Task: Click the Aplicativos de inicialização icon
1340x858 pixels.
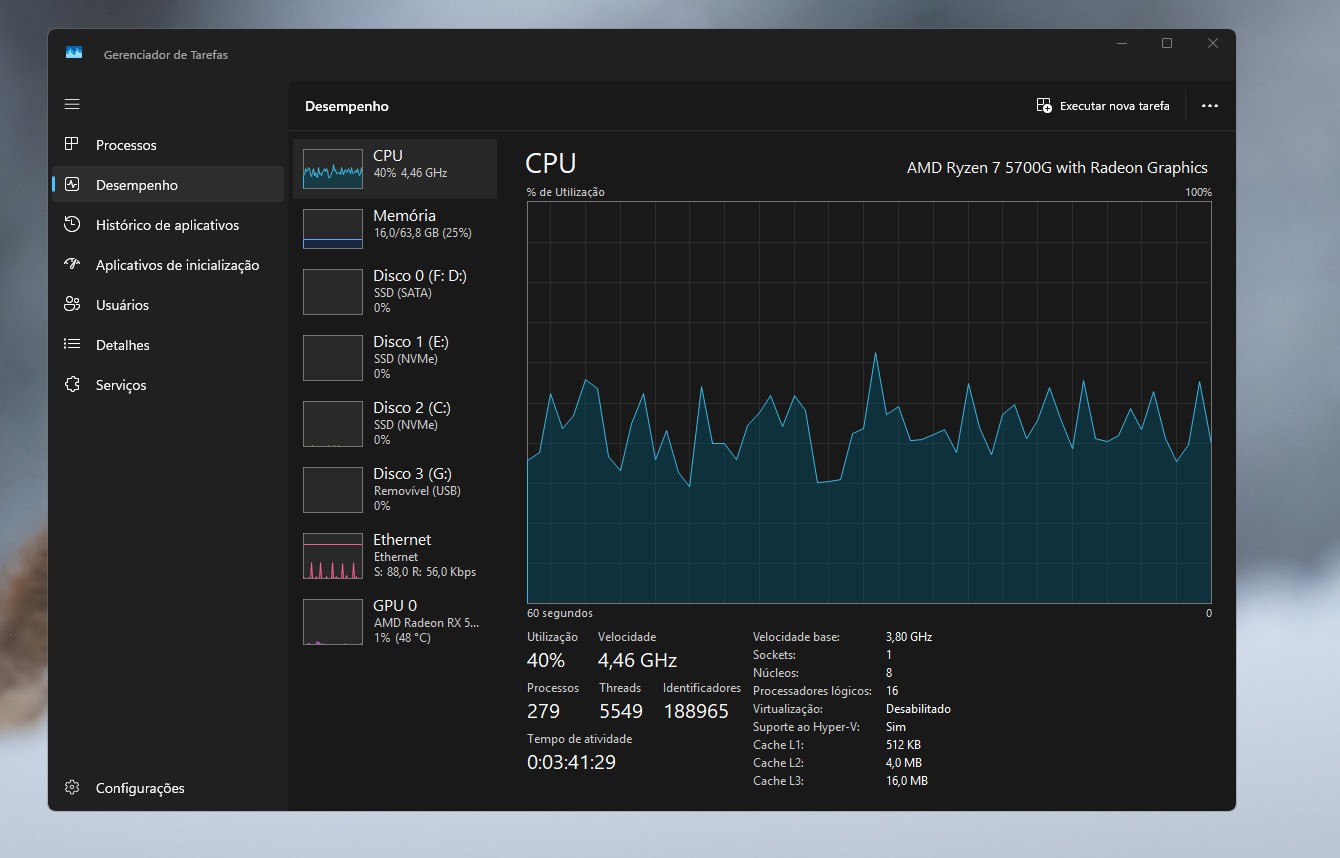Action: [72, 265]
